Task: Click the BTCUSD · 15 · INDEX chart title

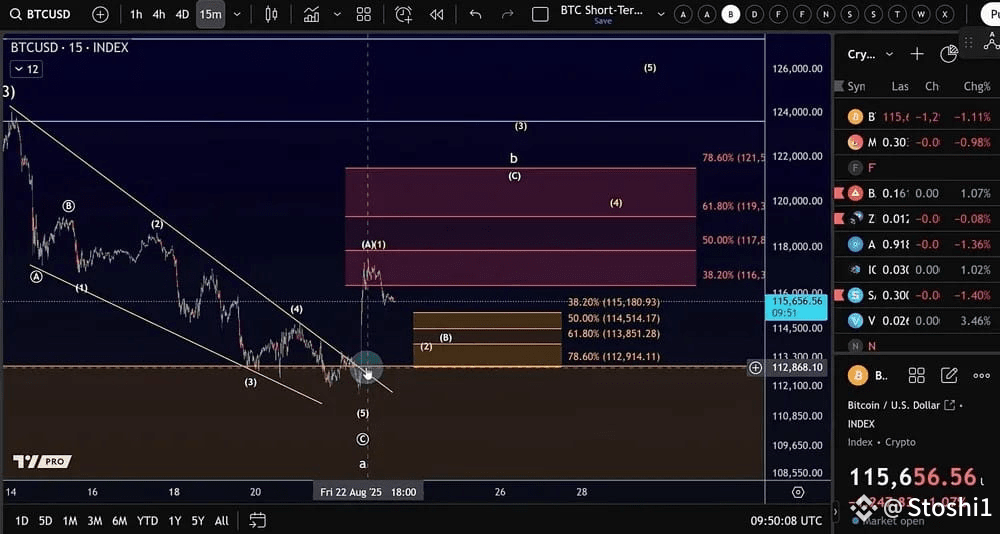Action: pos(70,48)
